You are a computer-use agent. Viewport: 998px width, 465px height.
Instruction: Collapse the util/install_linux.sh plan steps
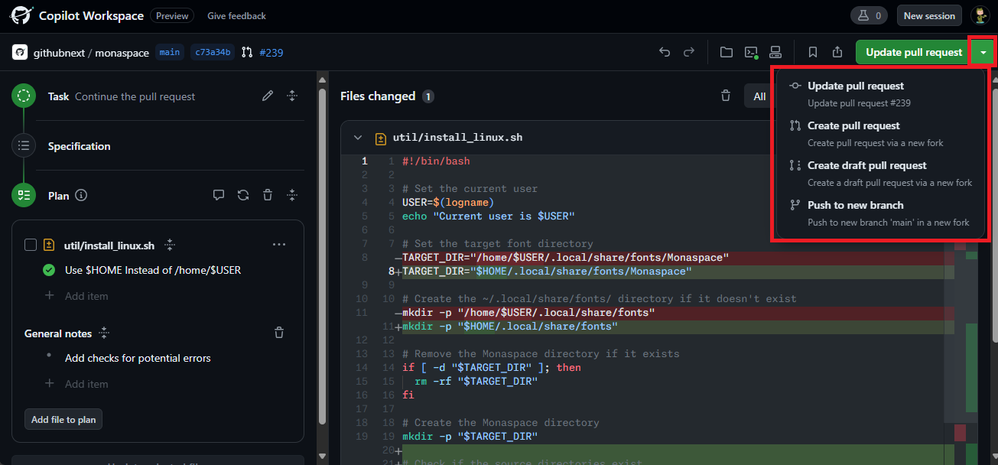169,245
